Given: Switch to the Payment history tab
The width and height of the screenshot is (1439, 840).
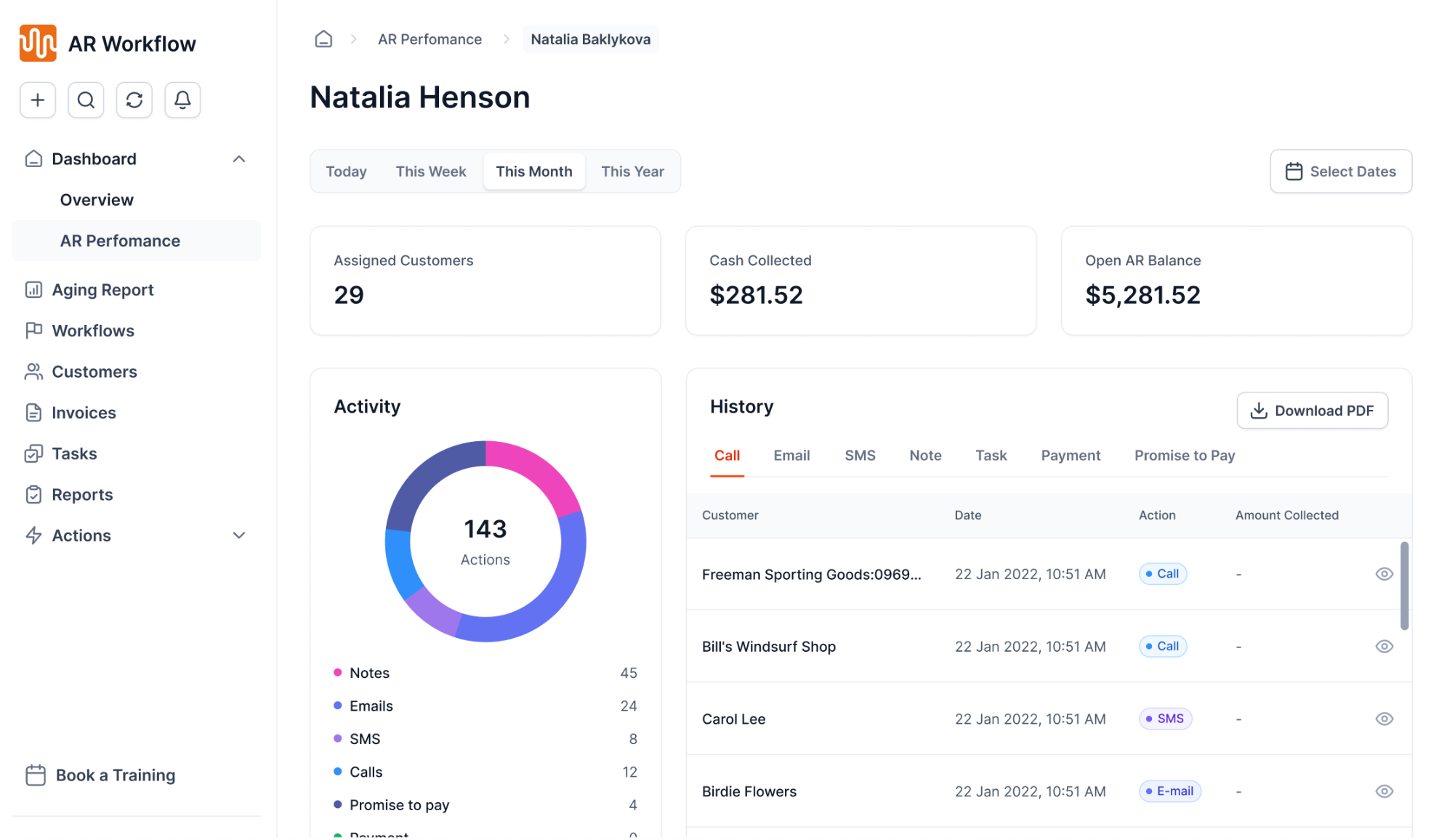Looking at the screenshot, I should 1071,456.
